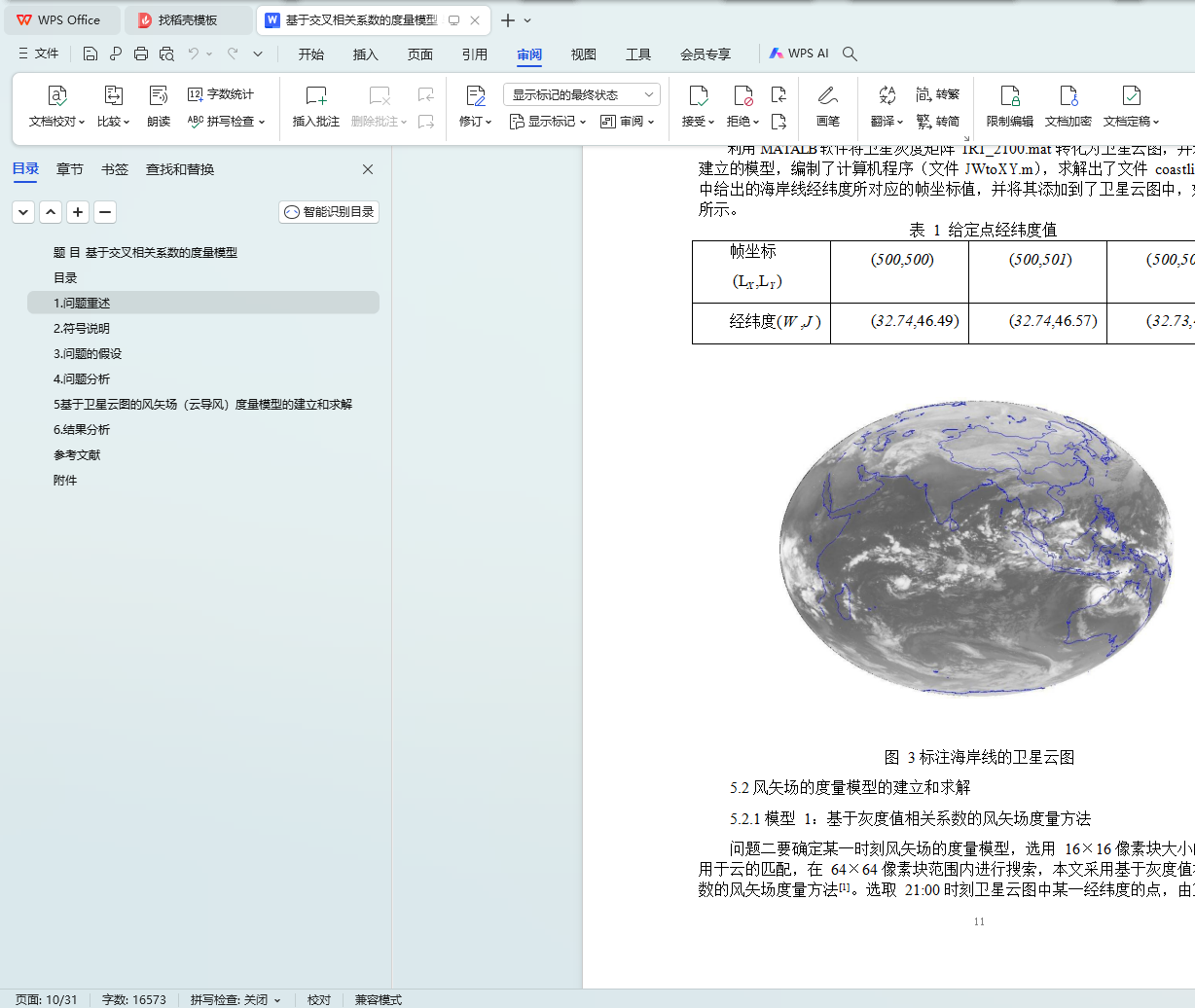Viewport: 1195px width, 1008px height.
Task: Jump to heading 附件 in outline
Action: [65, 480]
